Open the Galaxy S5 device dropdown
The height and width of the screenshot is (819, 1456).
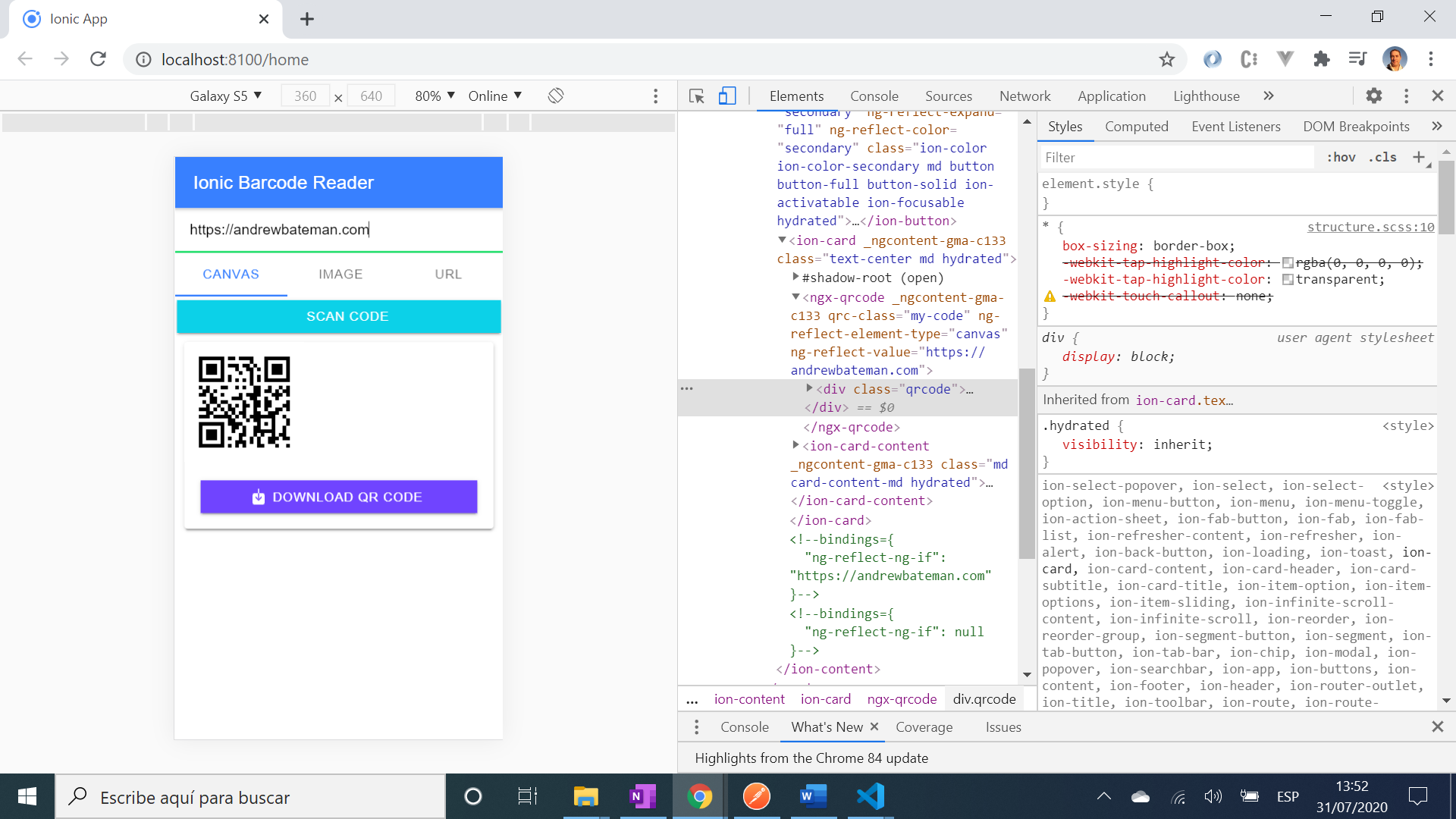pyautogui.click(x=225, y=96)
